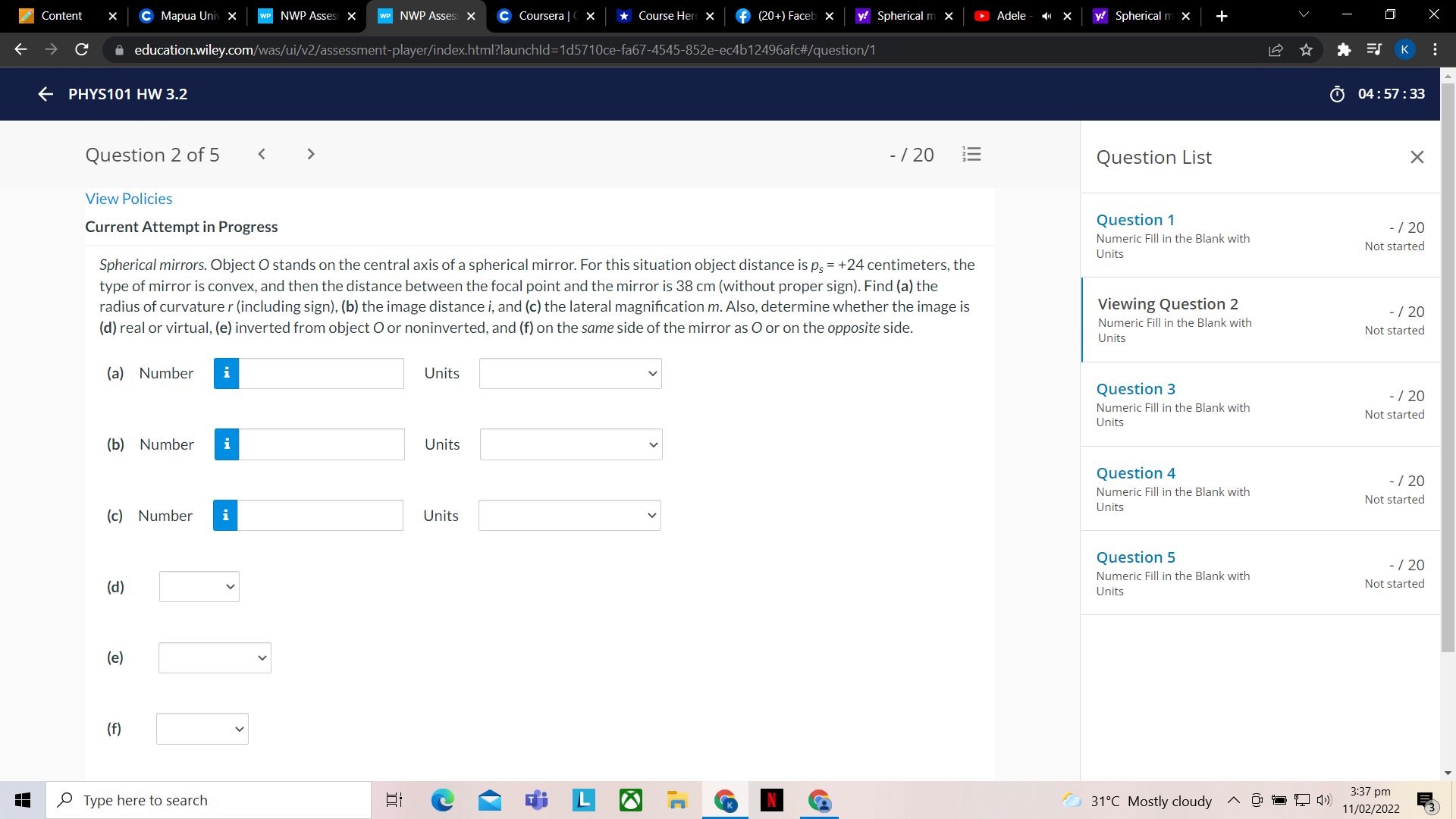The height and width of the screenshot is (819, 1456).
Task: Toggle the dropdown for part (d)
Action: pos(199,586)
